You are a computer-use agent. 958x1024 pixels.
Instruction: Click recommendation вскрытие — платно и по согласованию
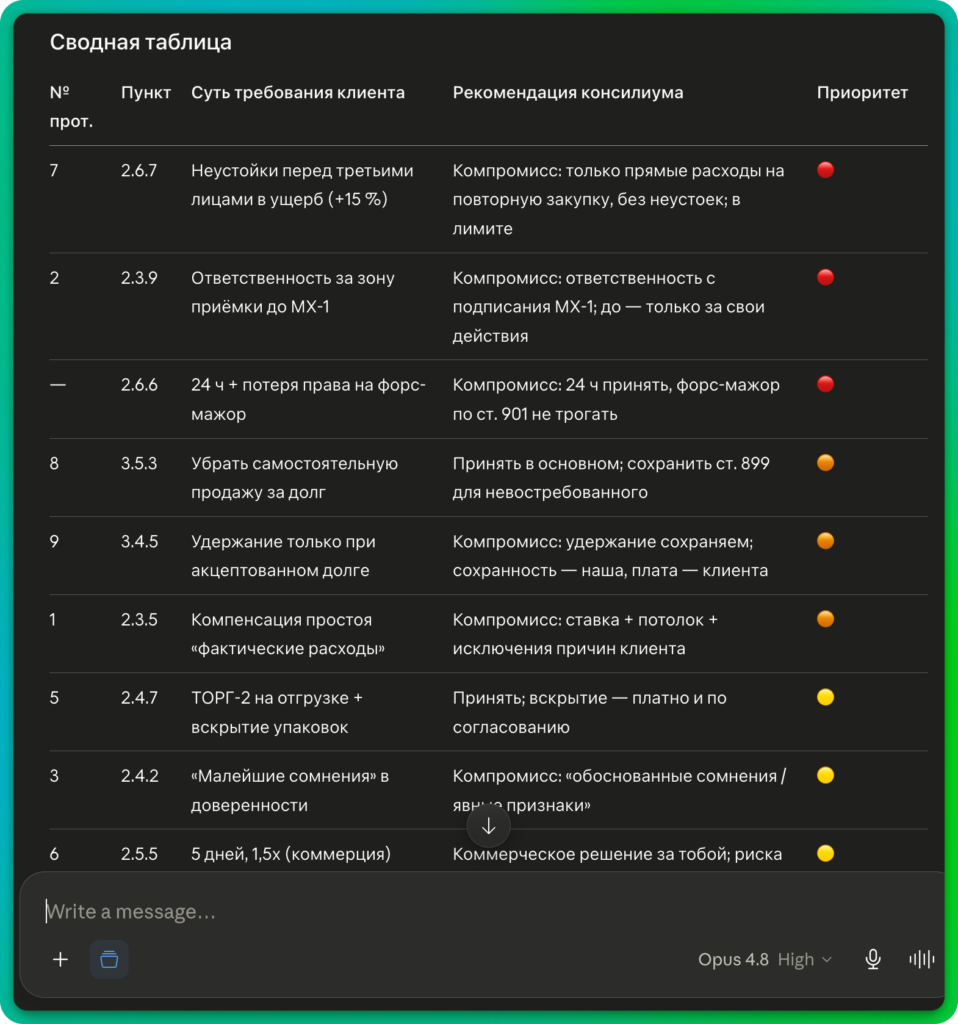590,712
